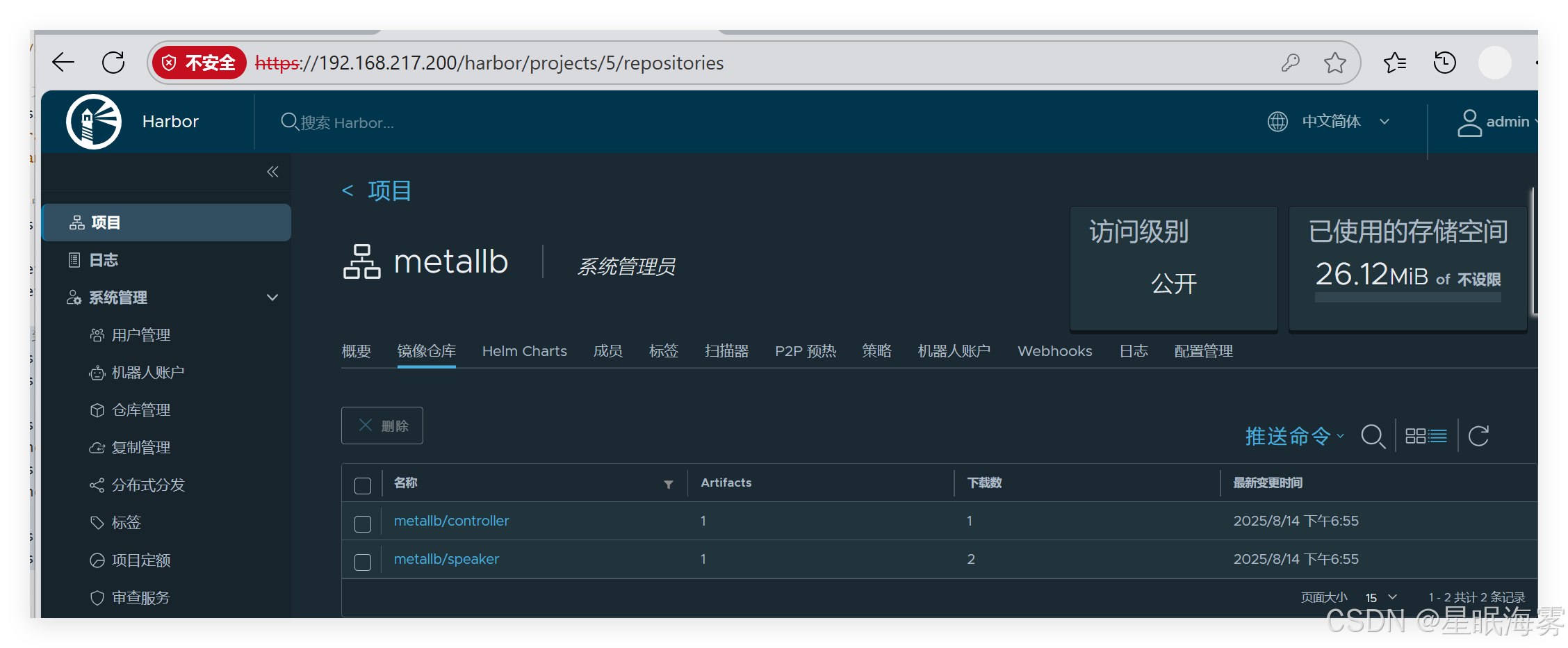
Task: Collapse the 系统管理 section chevron
Action: pyautogui.click(x=272, y=298)
